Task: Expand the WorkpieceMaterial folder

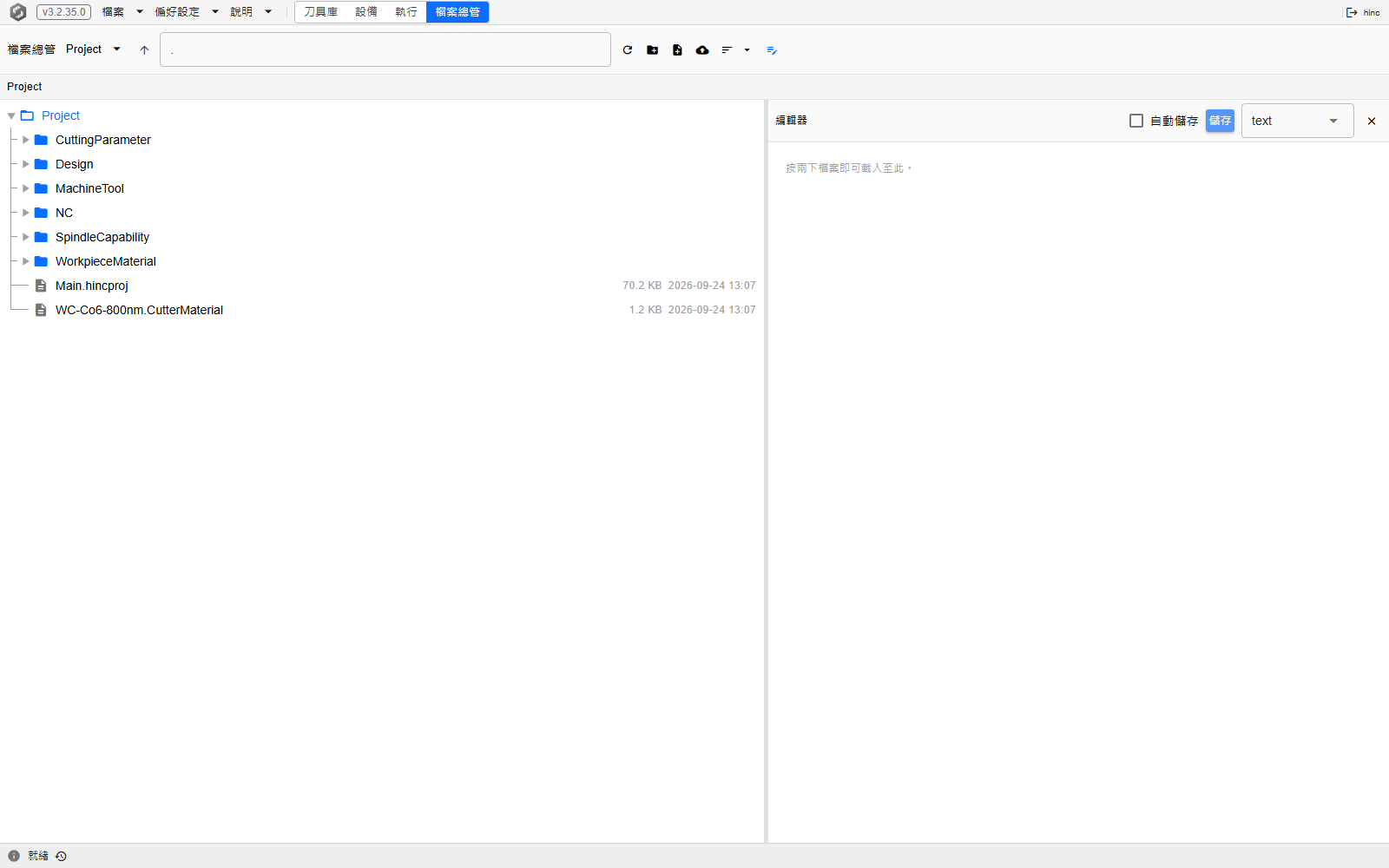Action: click(x=26, y=261)
